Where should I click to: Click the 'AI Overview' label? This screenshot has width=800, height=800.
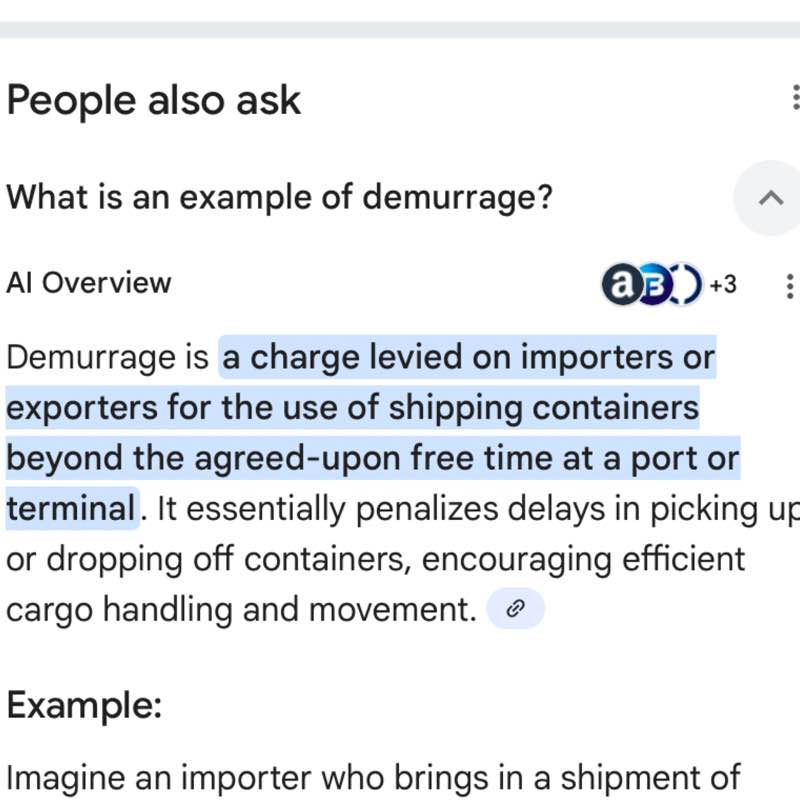click(88, 283)
